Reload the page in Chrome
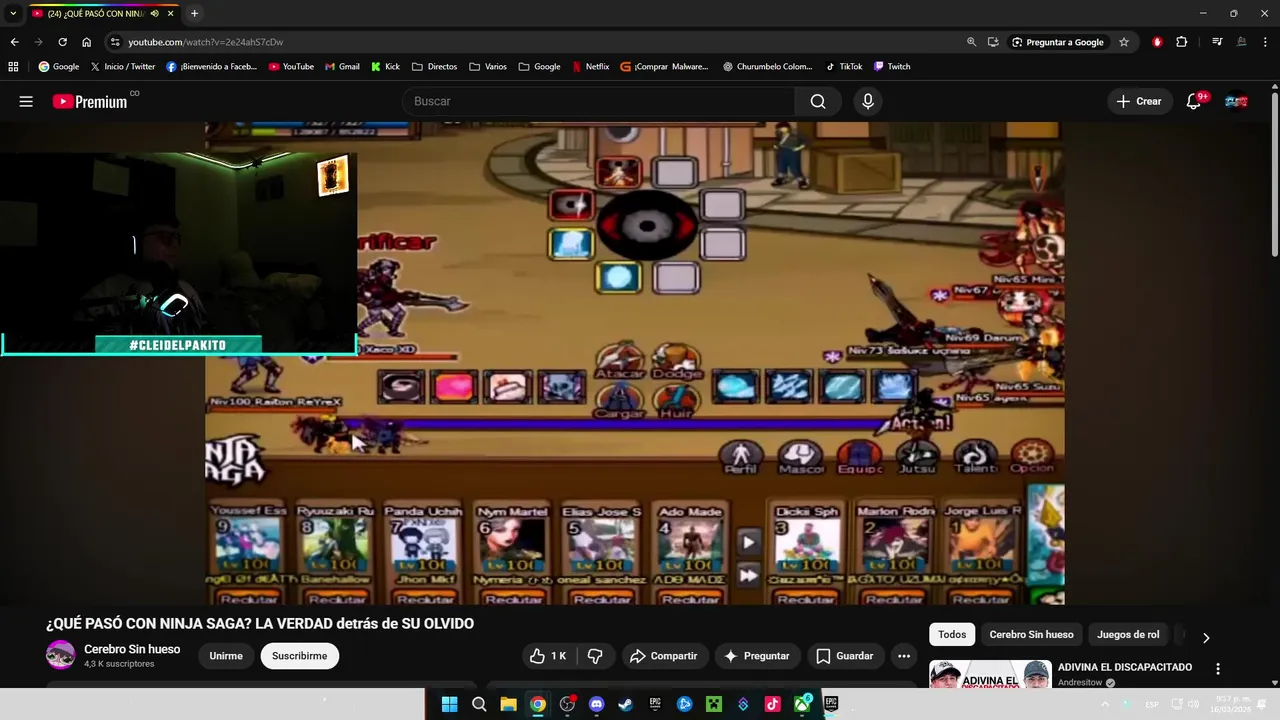This screenshot has height=720, width=1280. point(62,42)
